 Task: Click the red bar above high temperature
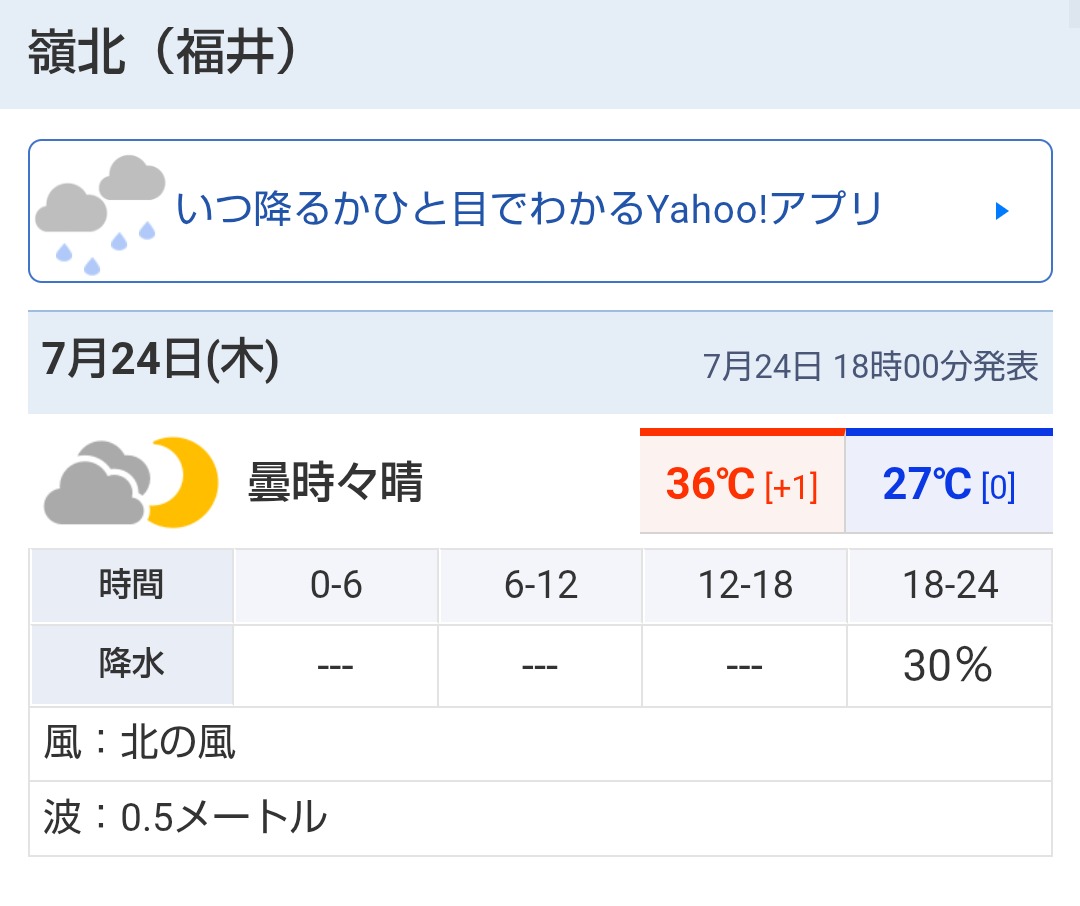[742, 432]
